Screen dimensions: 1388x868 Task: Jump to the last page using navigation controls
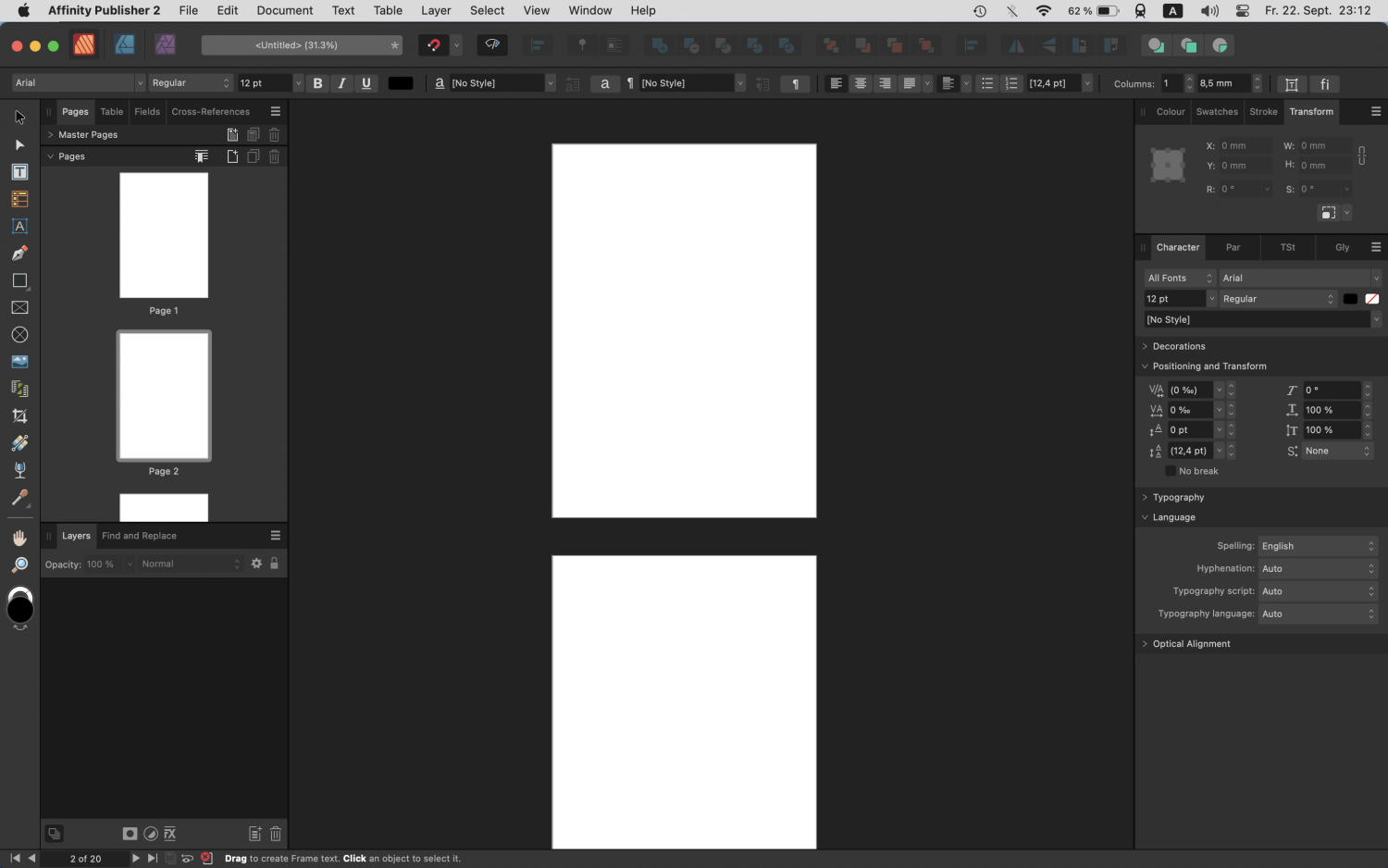pyautogui.click(x=153, y=858)
